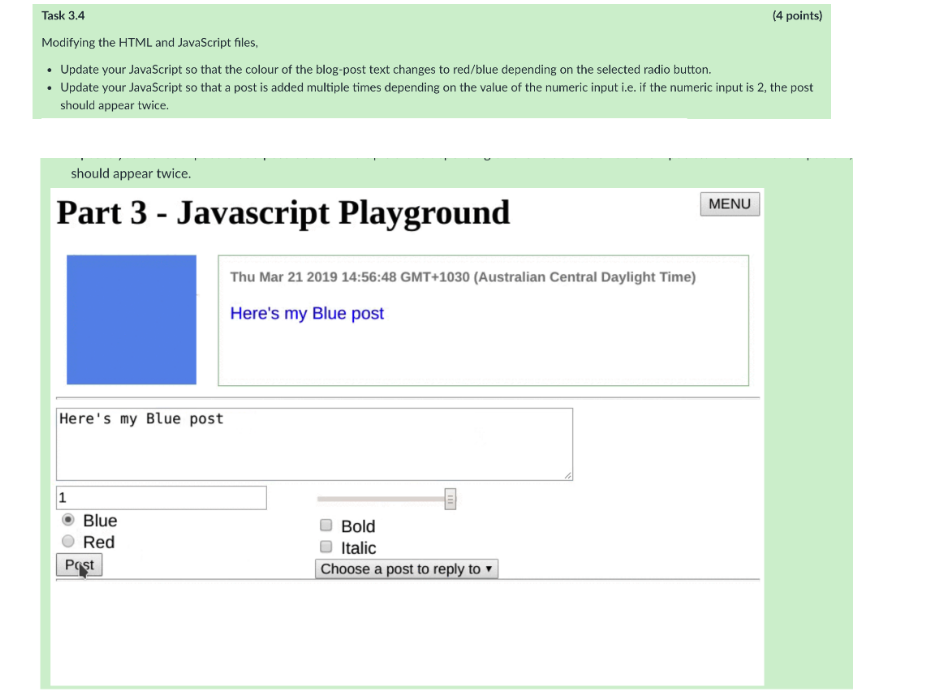Deselect the Blue radio by clicking Red
Image resolution: width=939 pixels, height=697 pixels.
coord(67,541)
